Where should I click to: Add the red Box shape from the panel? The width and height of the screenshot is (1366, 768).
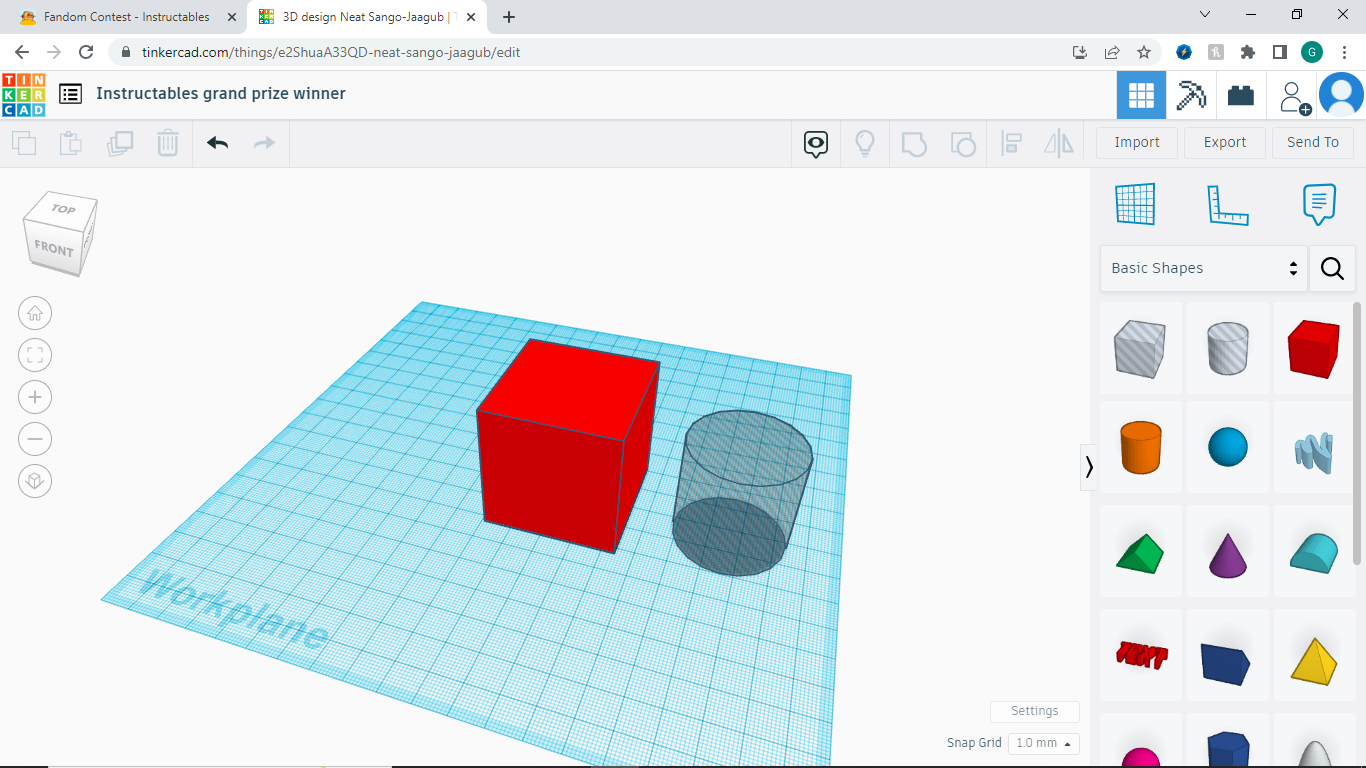[x=1313, y=348]
